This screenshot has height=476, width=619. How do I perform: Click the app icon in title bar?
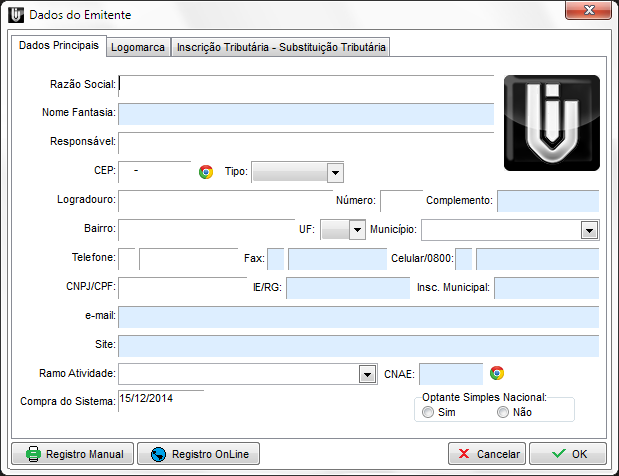click(16, 15)
